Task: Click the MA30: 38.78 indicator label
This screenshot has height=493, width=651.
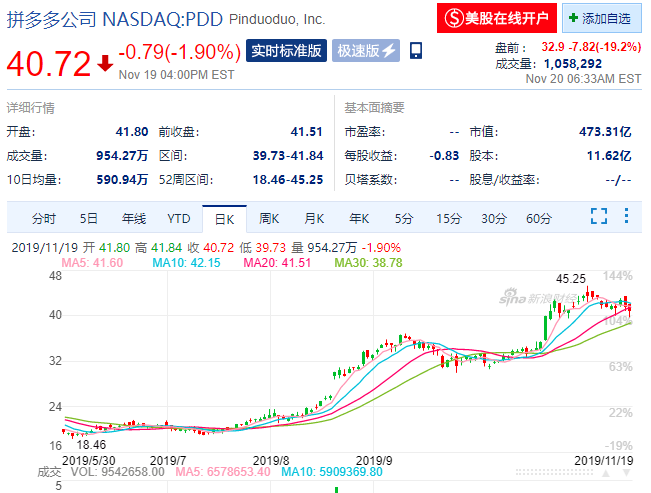Action: [x=369, y=263]
